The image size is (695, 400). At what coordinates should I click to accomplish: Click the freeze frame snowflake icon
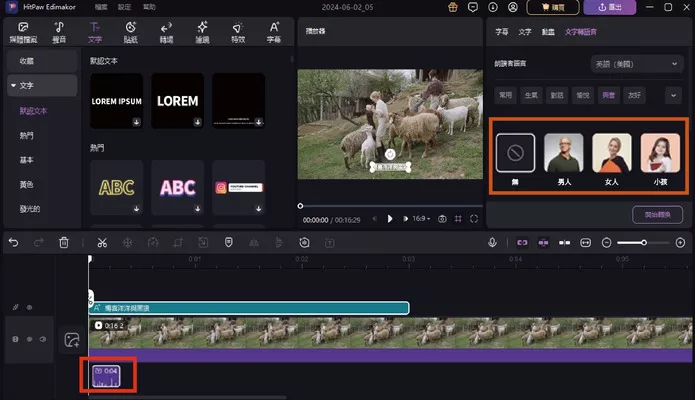[128, 243]
